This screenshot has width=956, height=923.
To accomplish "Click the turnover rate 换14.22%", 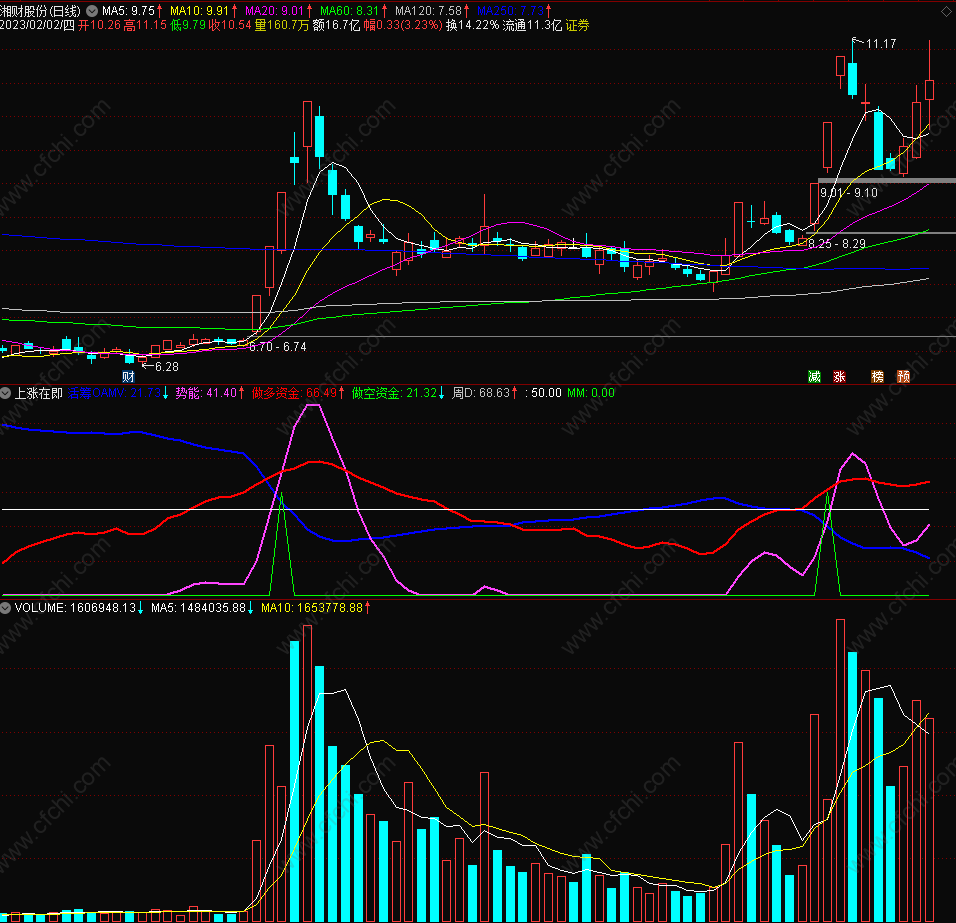I will click(x=473, y=26).
